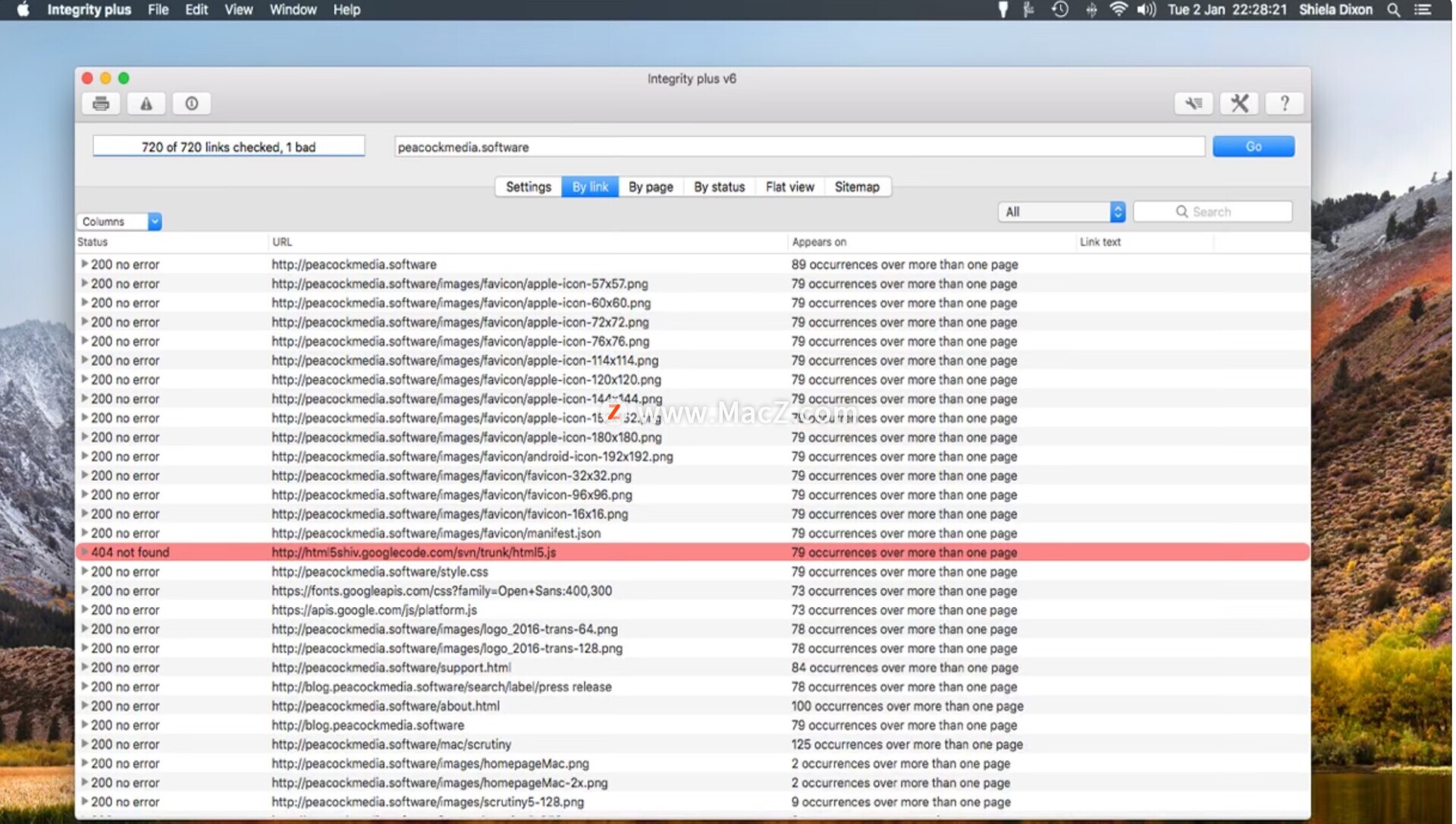Open Time Machine menu bar icon
Viewport: 1456px width, 824px height.
1060,10
